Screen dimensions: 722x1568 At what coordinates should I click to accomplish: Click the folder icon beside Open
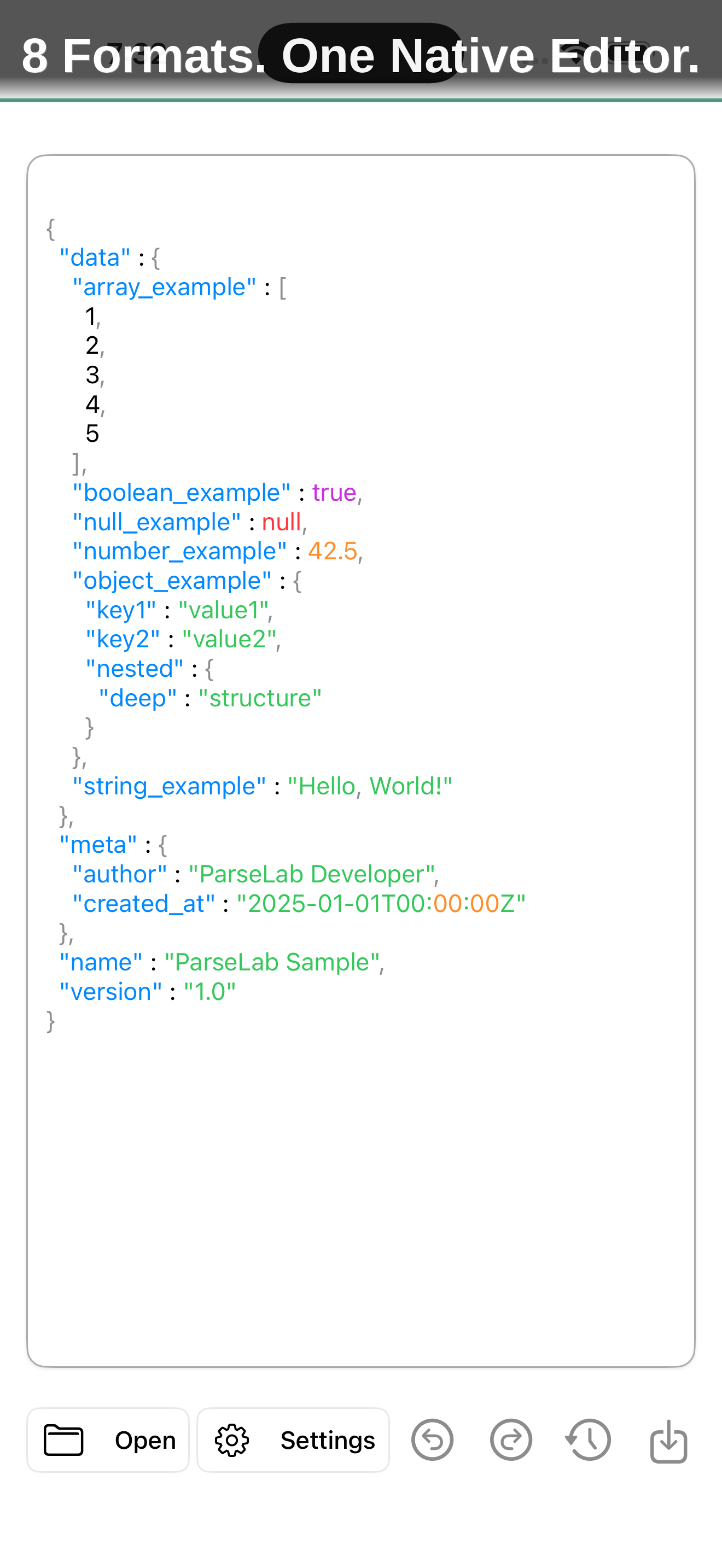[63, 1440]
